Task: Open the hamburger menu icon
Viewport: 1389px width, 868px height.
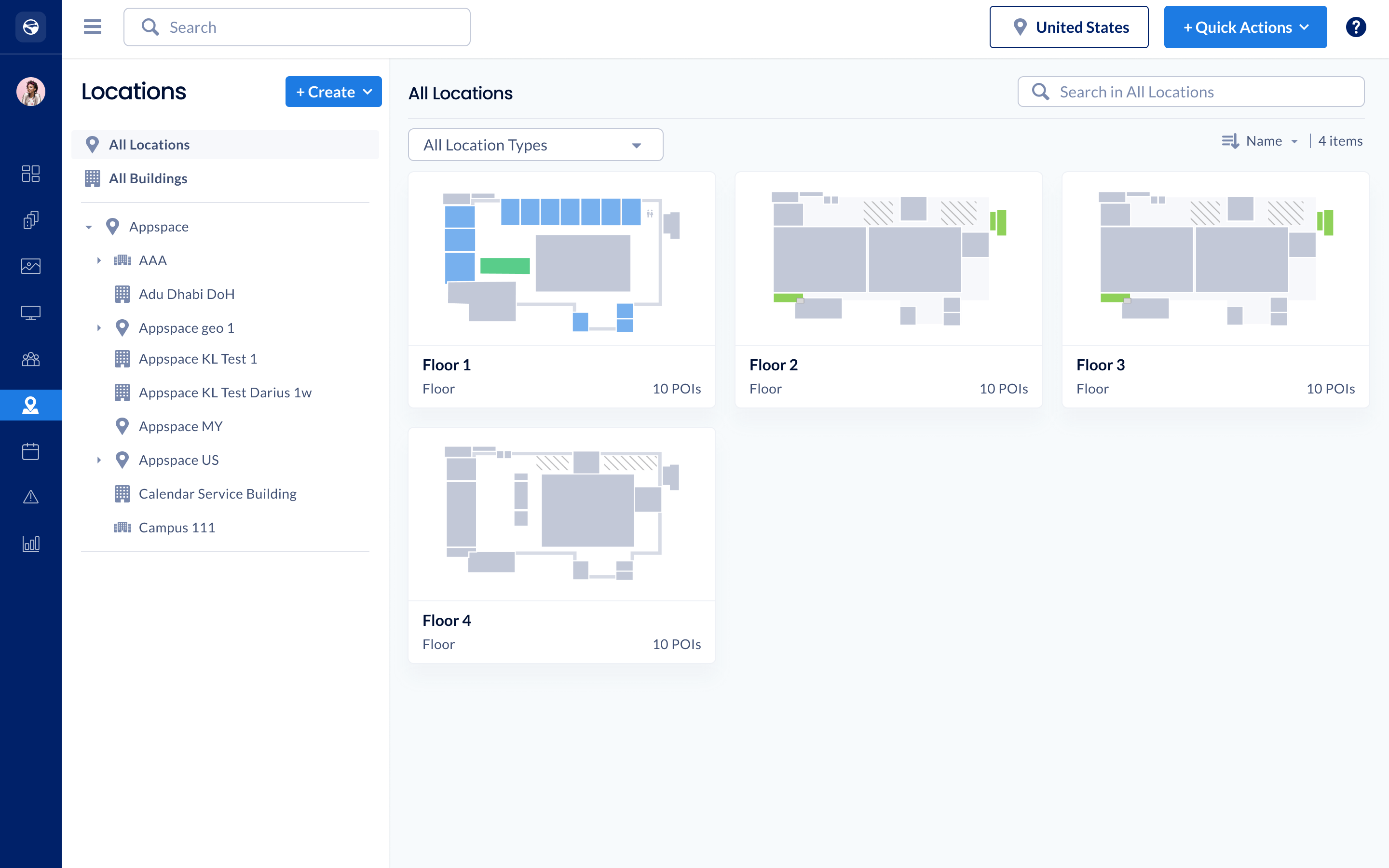Action: coord(93,27)
